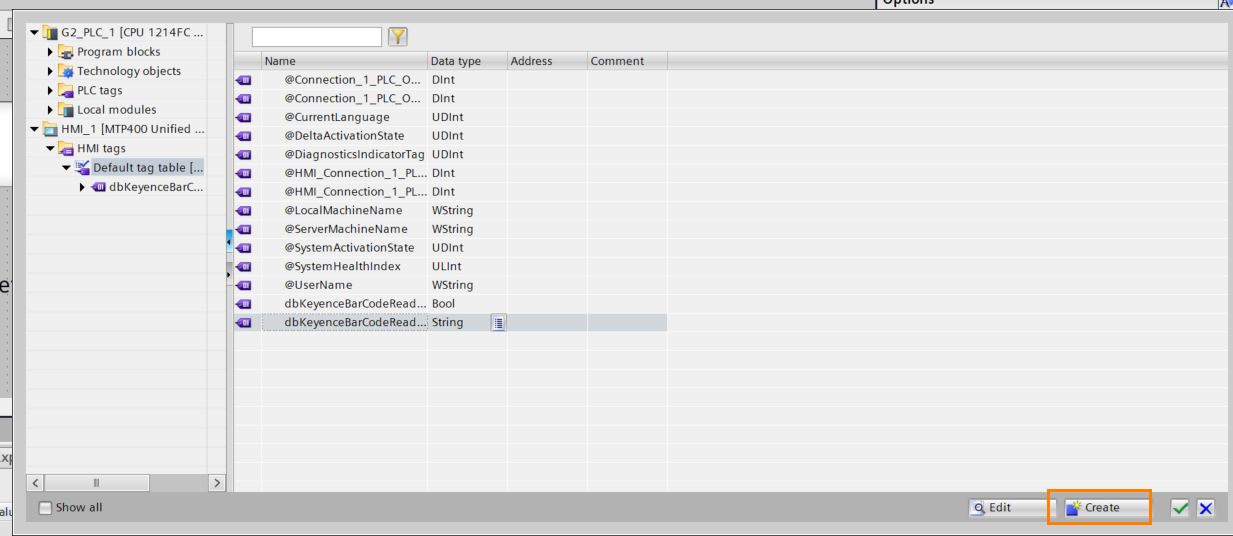Viewport: 1233px width, 536px height.
Task: Click the tag icon beside @UserName
Action: tap(244, 285)
